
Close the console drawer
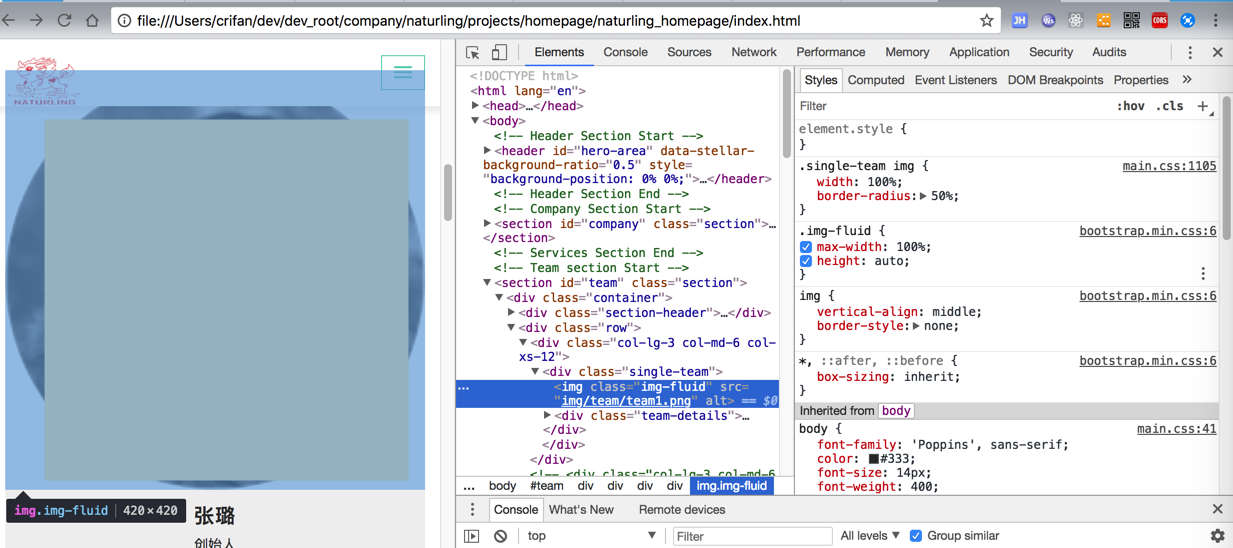(x=1217, y=509)
